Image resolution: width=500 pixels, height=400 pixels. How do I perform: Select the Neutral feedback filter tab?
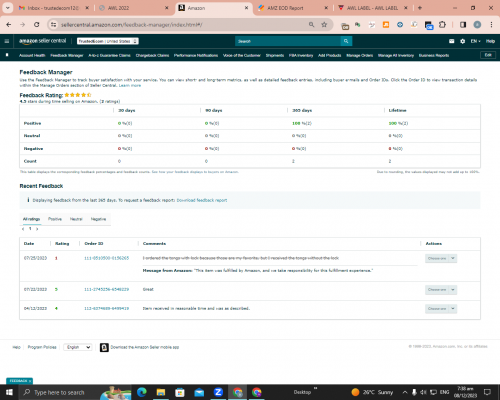pos(76,219)
